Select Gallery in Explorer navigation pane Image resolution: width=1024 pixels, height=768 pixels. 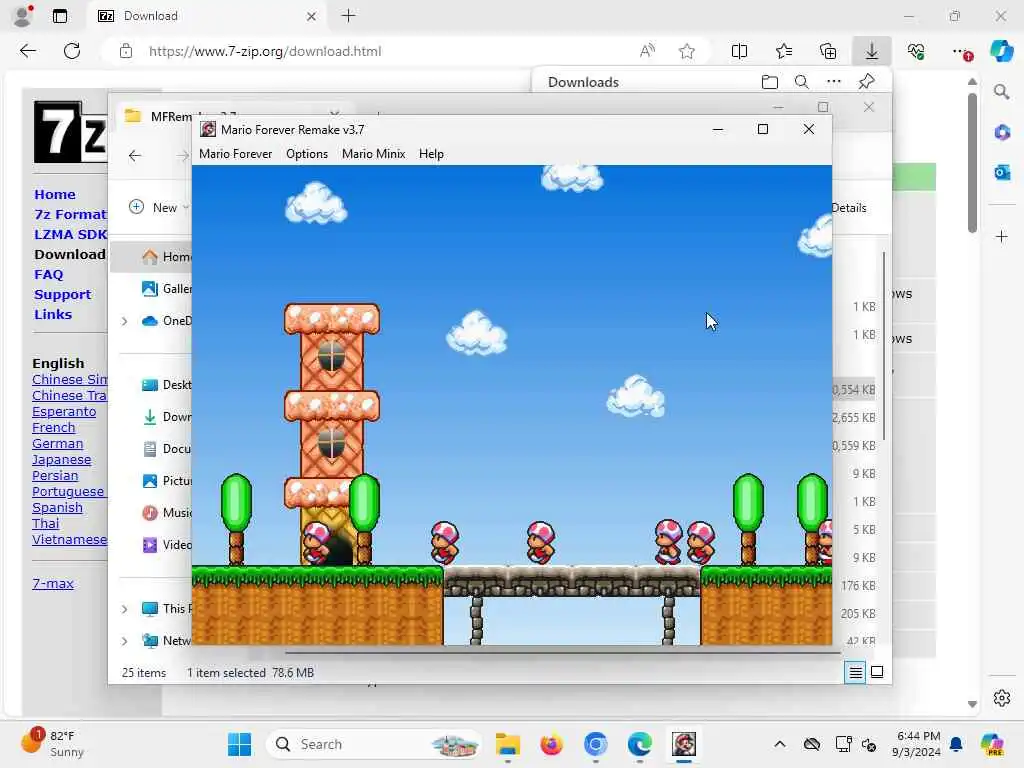click(x=167, y=289)
